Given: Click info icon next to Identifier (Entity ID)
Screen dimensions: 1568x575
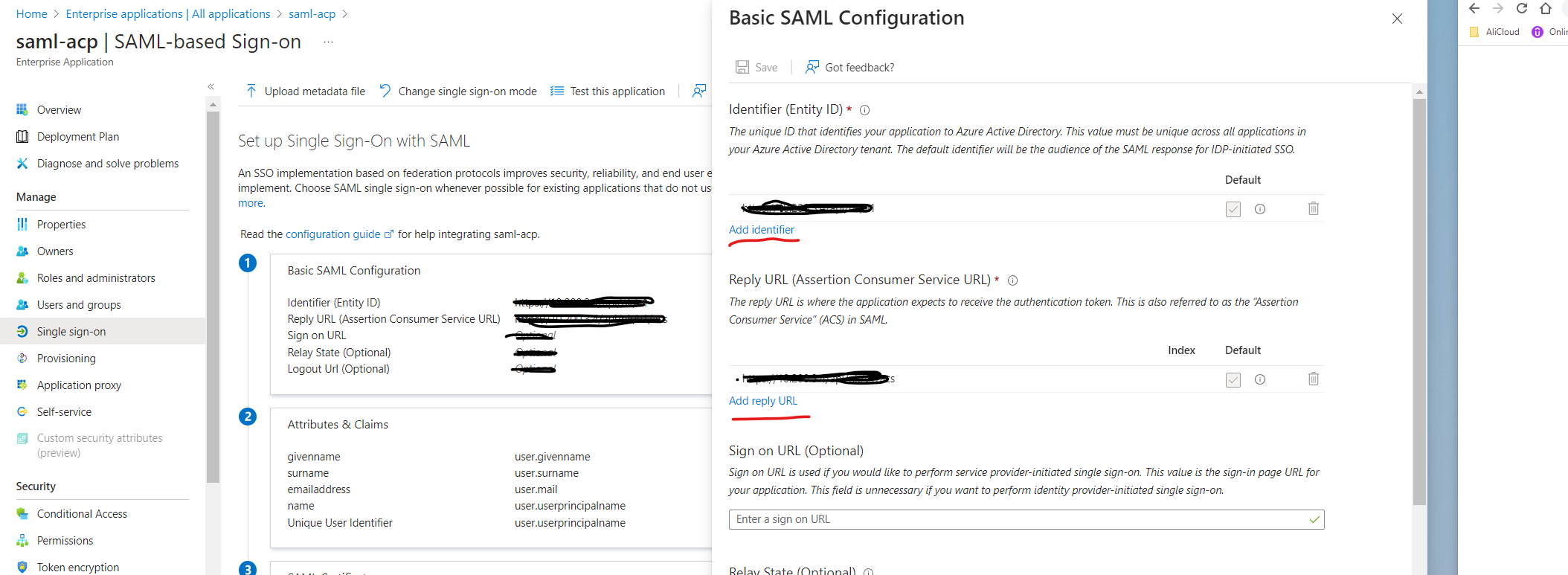Looking at the screenshot, I should (x=864, y=110).
